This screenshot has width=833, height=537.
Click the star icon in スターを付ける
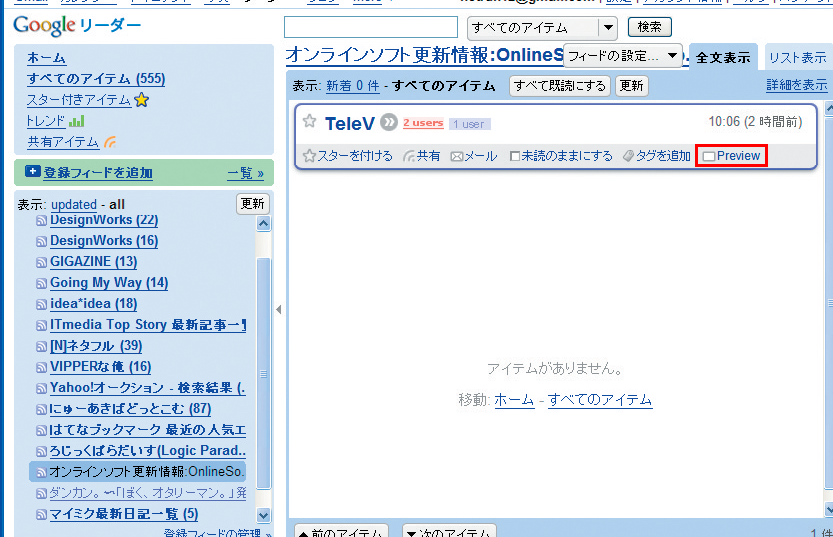click(x=309, y=156)
